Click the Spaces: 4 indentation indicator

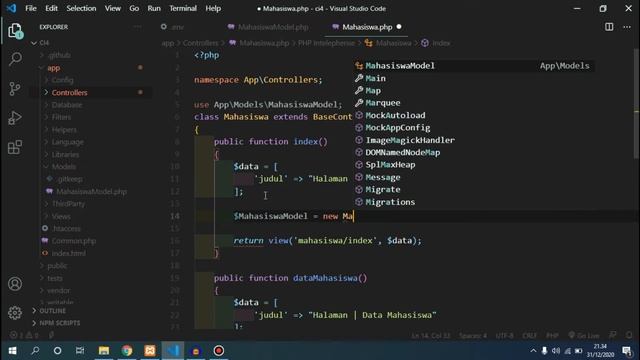pos(473,336)
